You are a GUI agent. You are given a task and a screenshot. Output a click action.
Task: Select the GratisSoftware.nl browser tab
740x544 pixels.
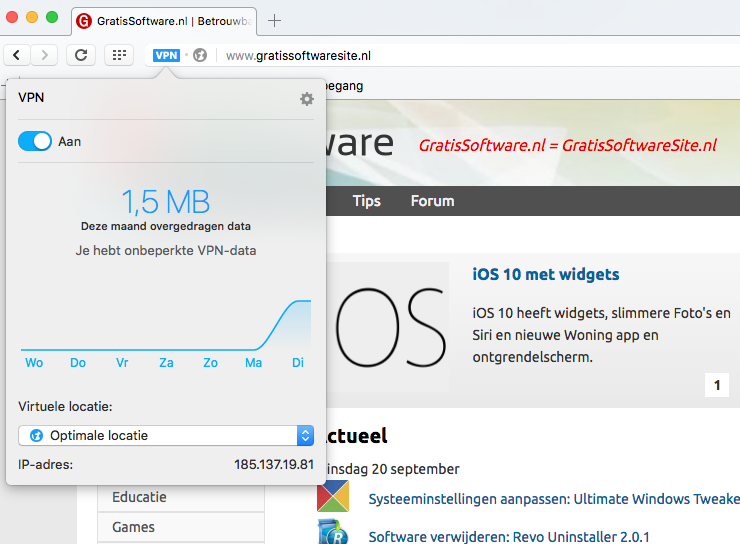(164, 20)
